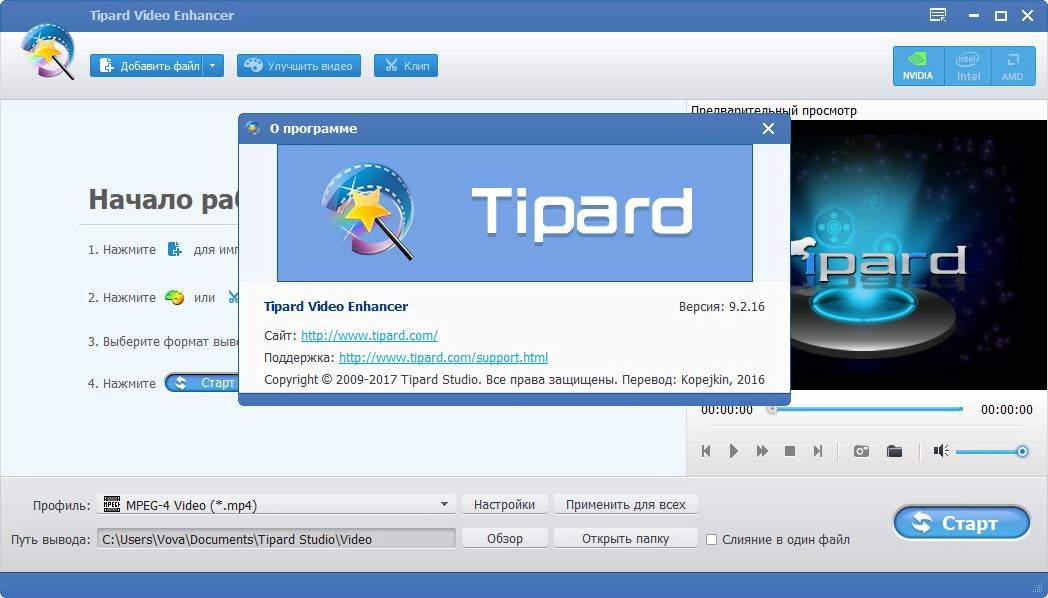This screenshot has width=1048, height=598.
Task: Adjust the volume slider
Action: 992,452
